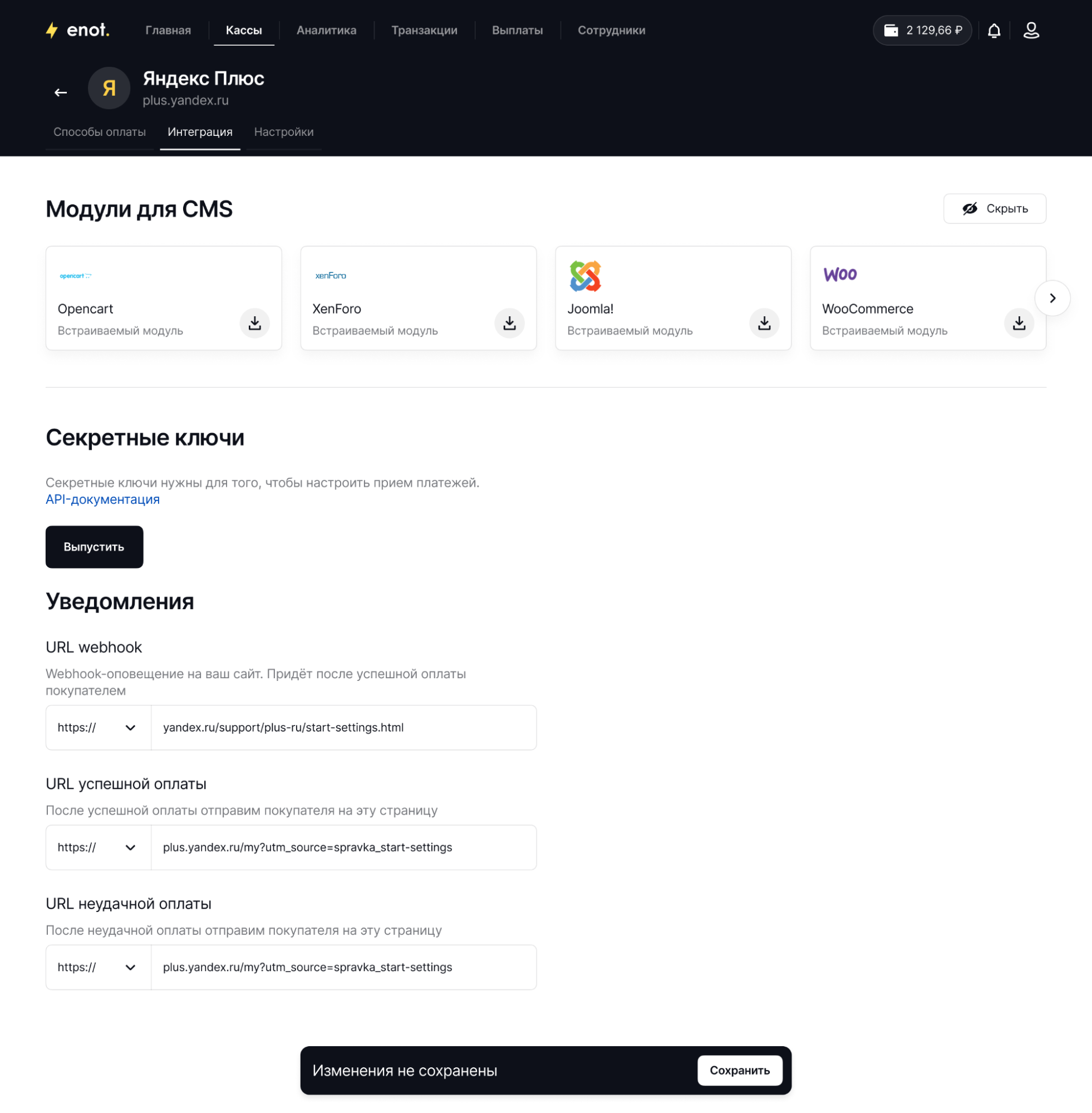Open protocol dropdown for URL webhook
Viewport: 1092px width, 1113px height.
click(x=98, y=728)
